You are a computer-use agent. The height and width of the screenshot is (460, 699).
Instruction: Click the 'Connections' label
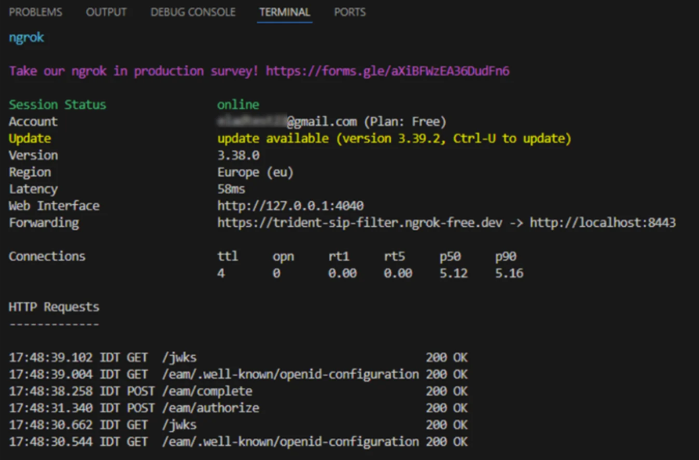tap(47, 256)
